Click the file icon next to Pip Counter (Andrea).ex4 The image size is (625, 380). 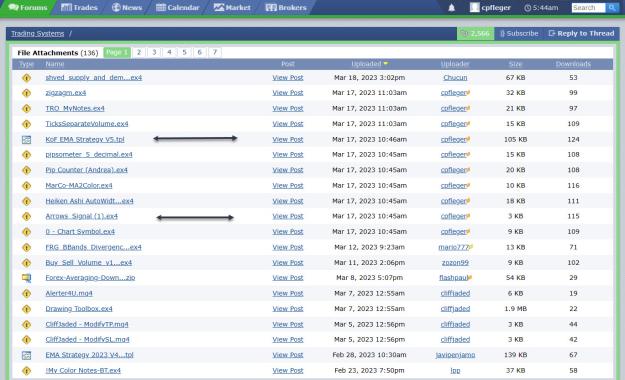pos(26,170)
